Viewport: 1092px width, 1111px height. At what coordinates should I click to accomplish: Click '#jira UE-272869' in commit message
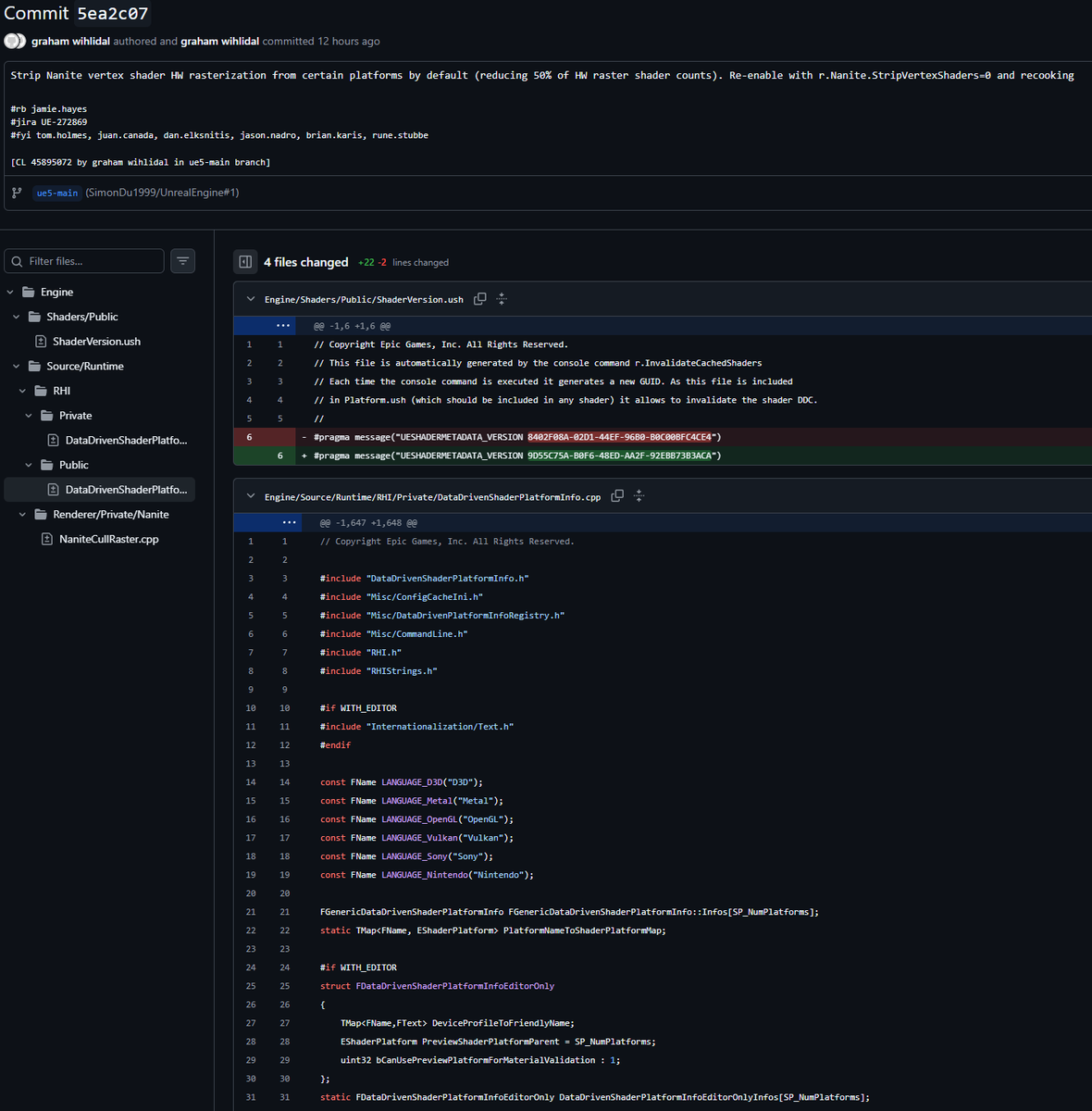49,122
